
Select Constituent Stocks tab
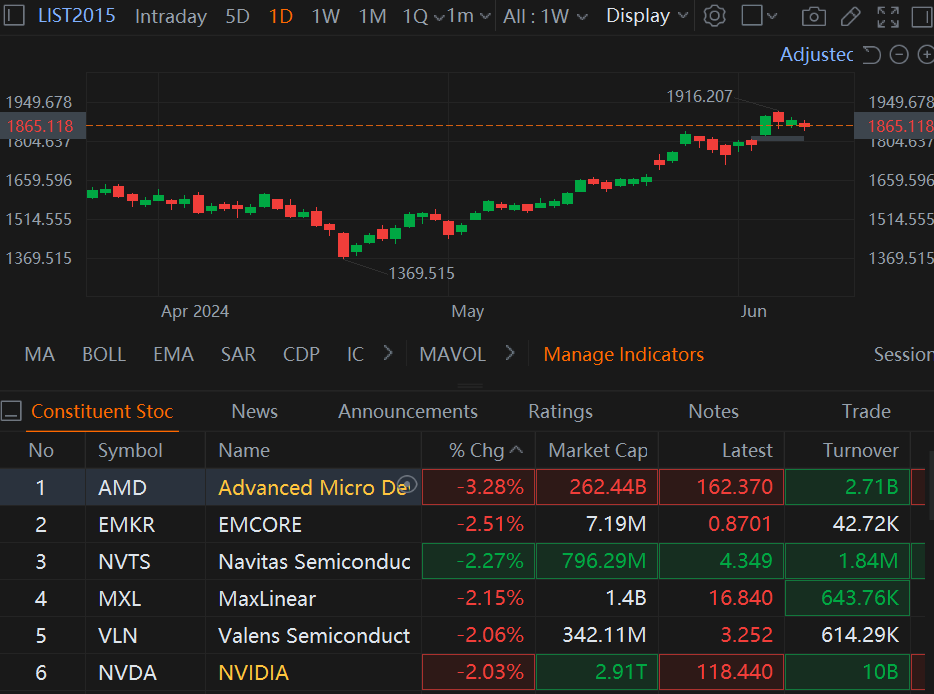coord(102,411)
